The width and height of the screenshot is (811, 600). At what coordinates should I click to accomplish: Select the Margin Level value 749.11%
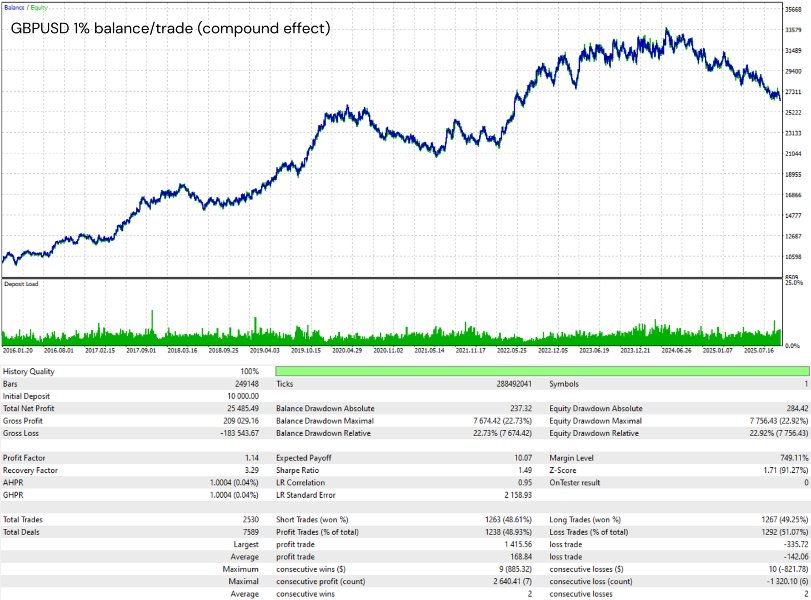(794, 458)
